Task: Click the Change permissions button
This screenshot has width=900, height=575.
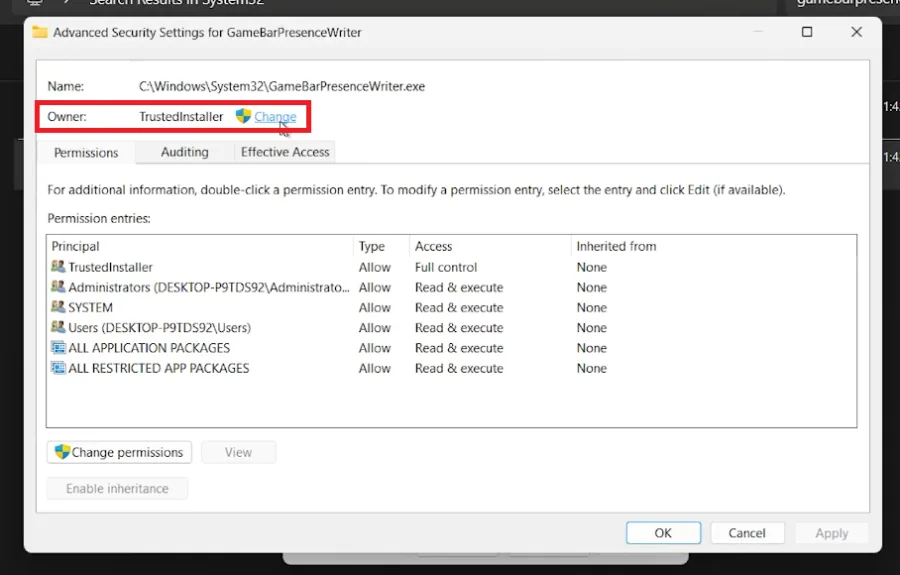Action: pyautogui.click(x=119, y=452)
